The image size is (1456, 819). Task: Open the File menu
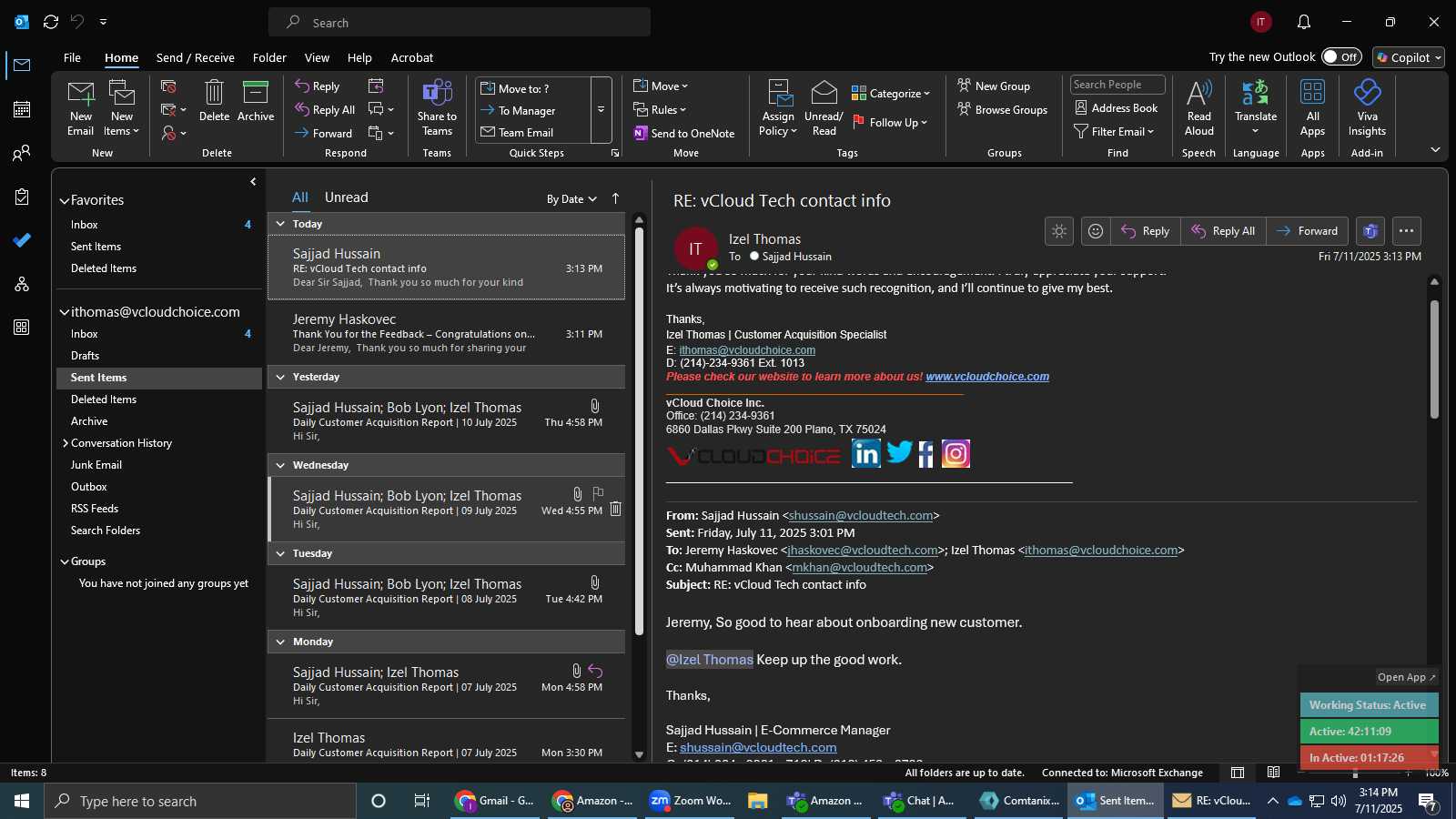tap(72, 57)
